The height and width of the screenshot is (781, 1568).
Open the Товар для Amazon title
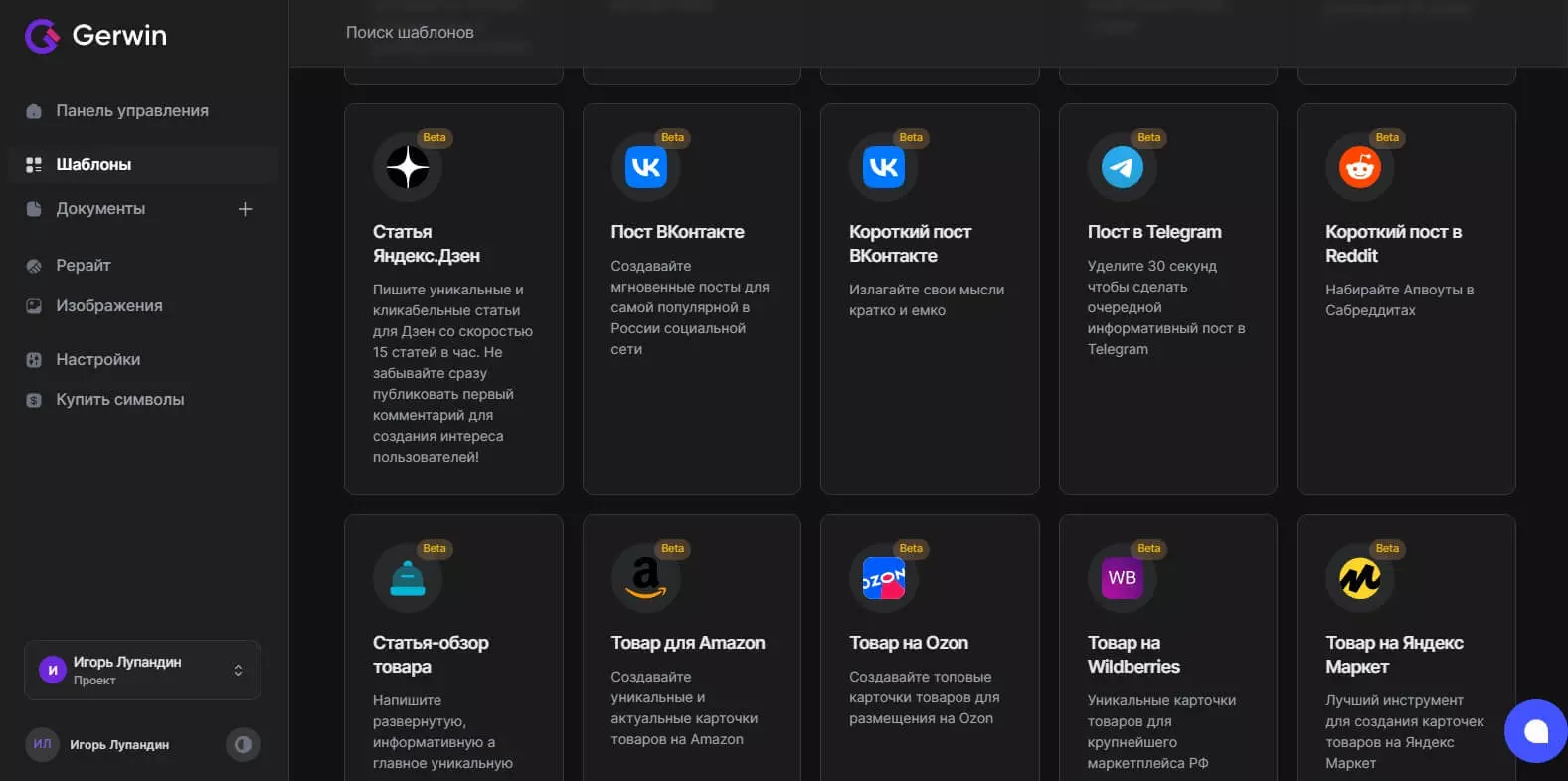point(688,643)
